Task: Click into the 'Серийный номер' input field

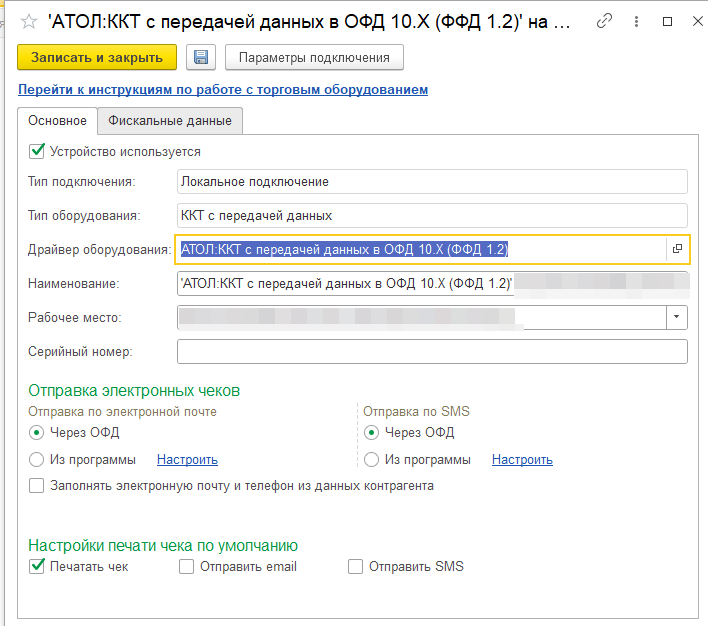Action: 431,352
